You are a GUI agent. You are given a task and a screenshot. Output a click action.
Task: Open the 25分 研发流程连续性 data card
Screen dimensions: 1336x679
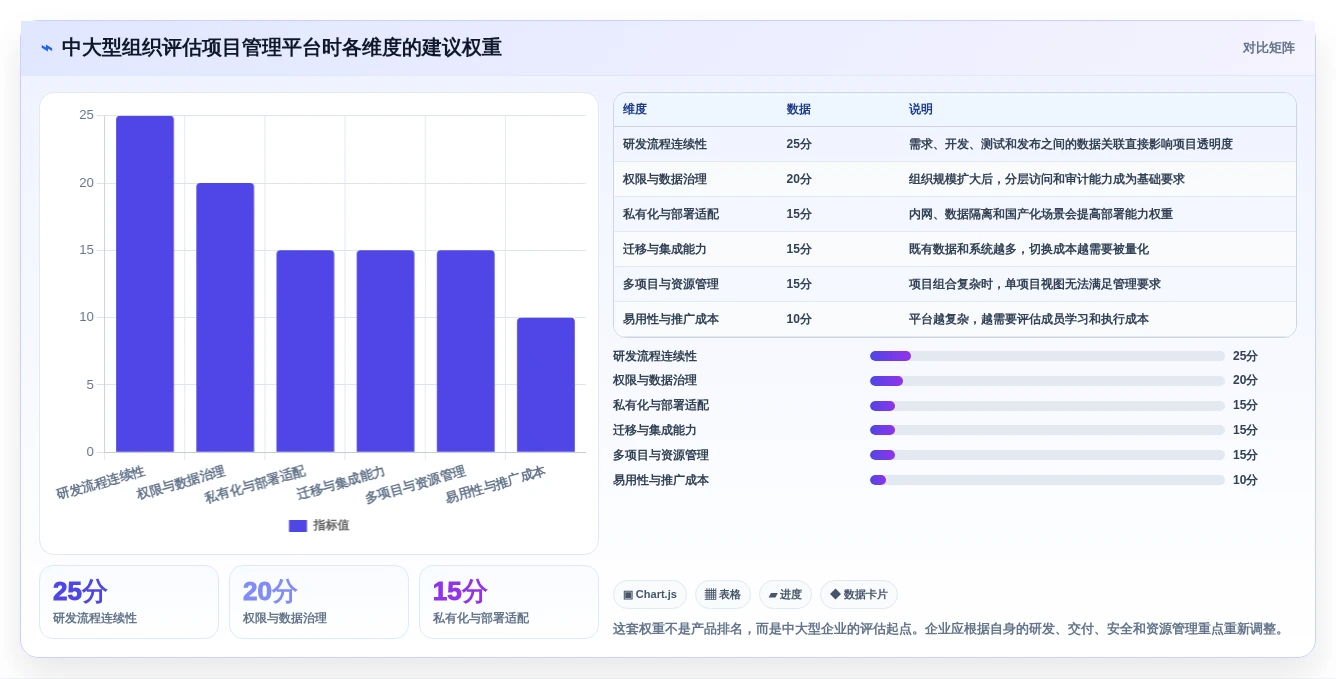[x=129, y=602]
